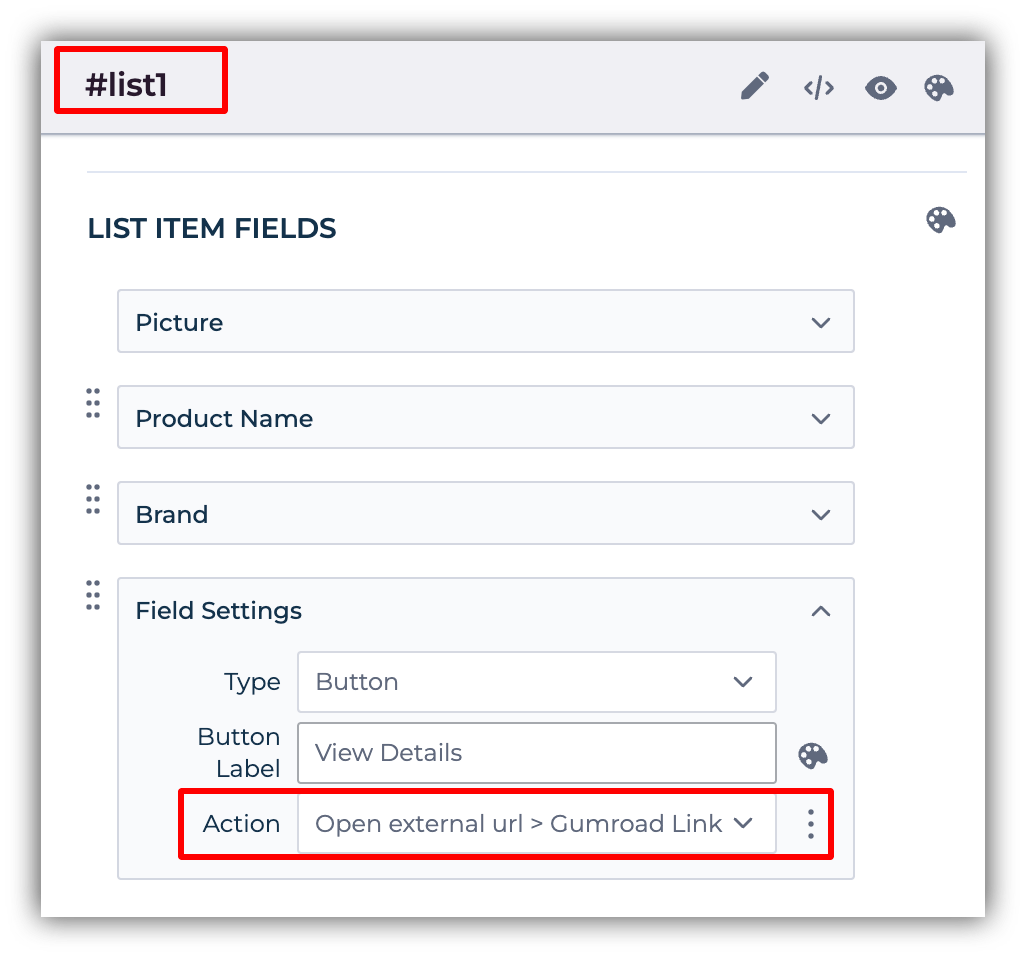Click the palette icon beside LIST ITEM FIELDS
Screen dimensions: 1026x958
(940, 220)
